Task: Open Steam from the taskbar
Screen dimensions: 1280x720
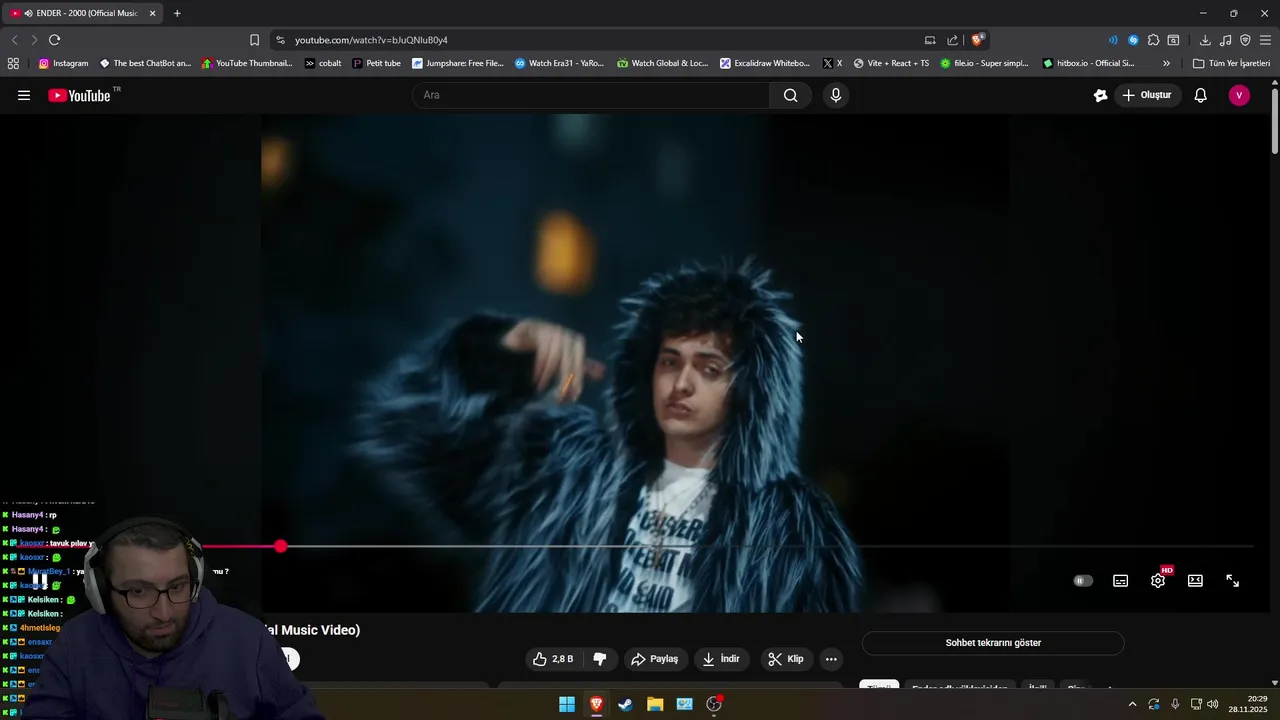Action: (x=625, y=704)
